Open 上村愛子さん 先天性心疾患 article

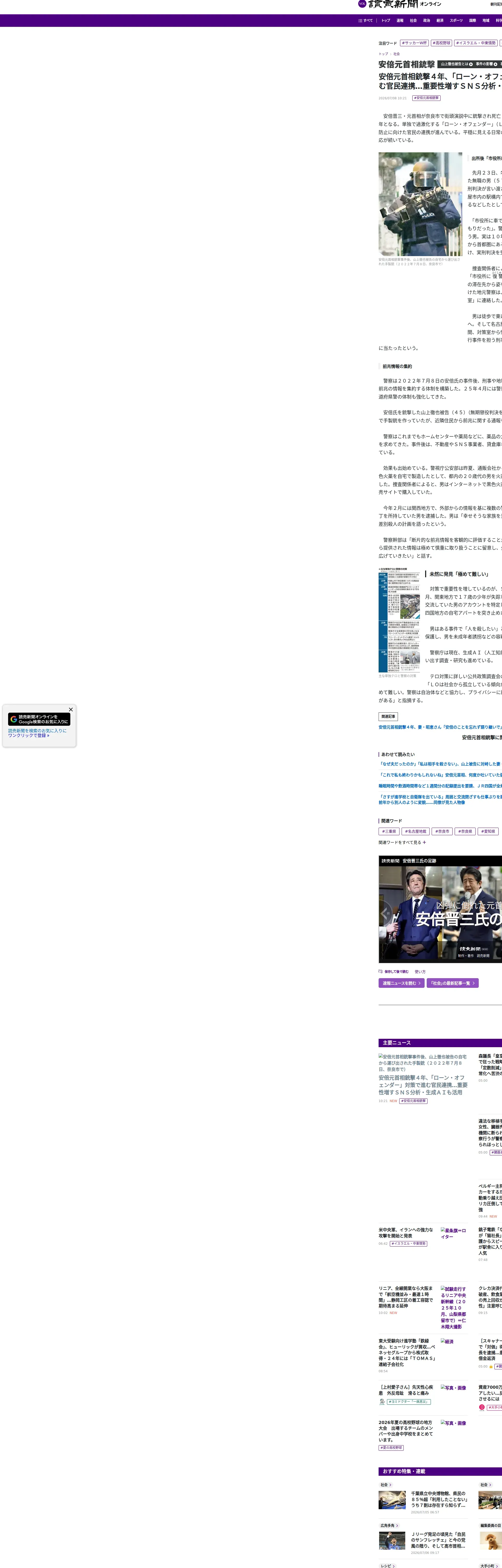[406, 1390]
